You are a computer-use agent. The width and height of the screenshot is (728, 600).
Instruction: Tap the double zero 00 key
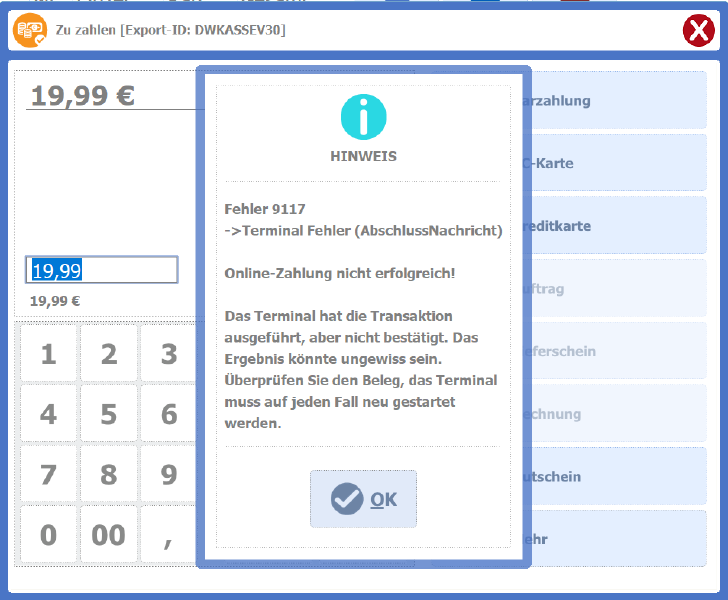click(x=108, y=535)
